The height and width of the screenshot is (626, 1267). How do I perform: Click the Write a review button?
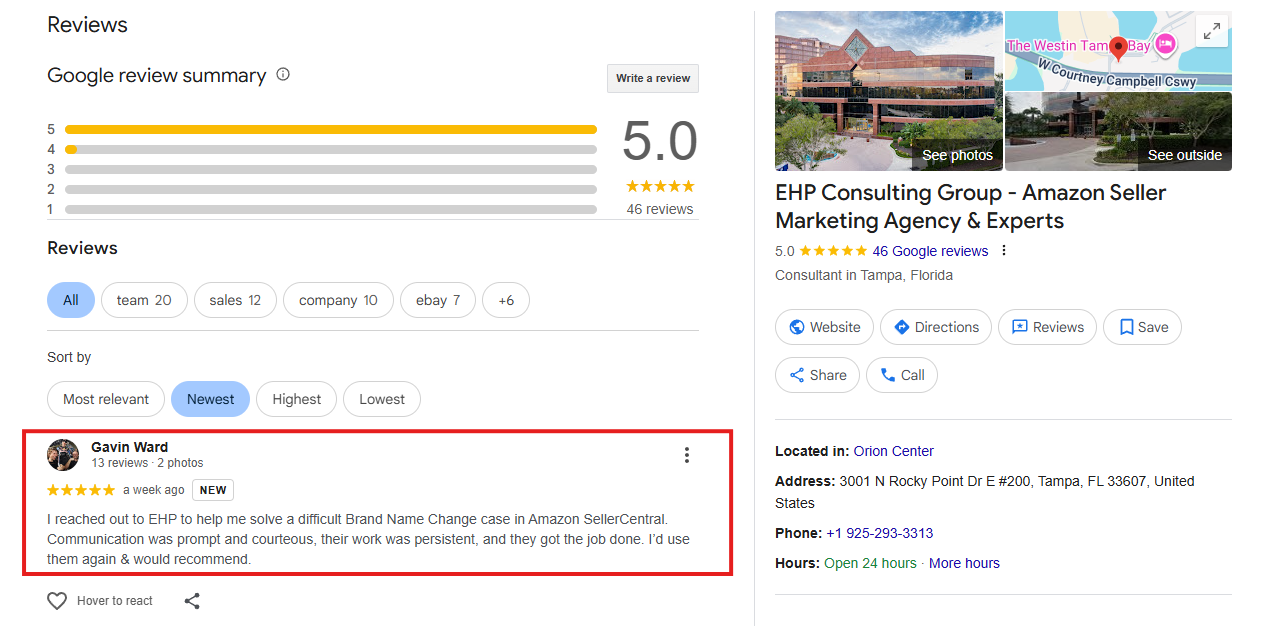(653, 78)
